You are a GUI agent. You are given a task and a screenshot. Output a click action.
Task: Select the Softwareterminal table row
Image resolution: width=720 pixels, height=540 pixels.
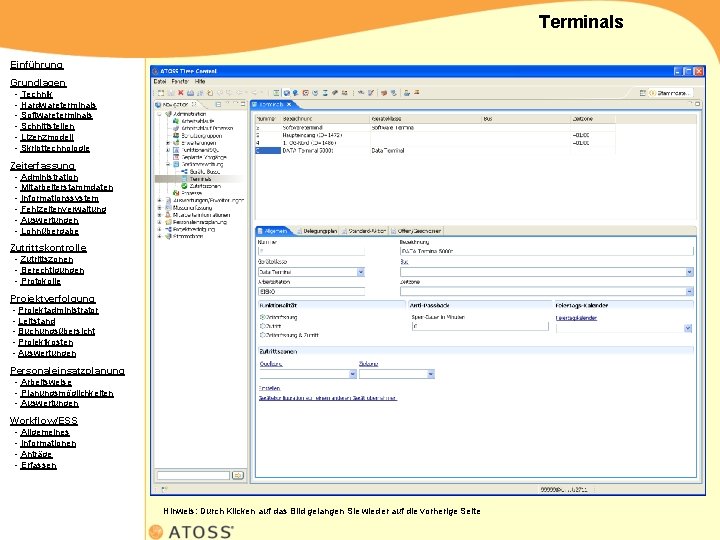pyautogui.click(x=435, y=128)
